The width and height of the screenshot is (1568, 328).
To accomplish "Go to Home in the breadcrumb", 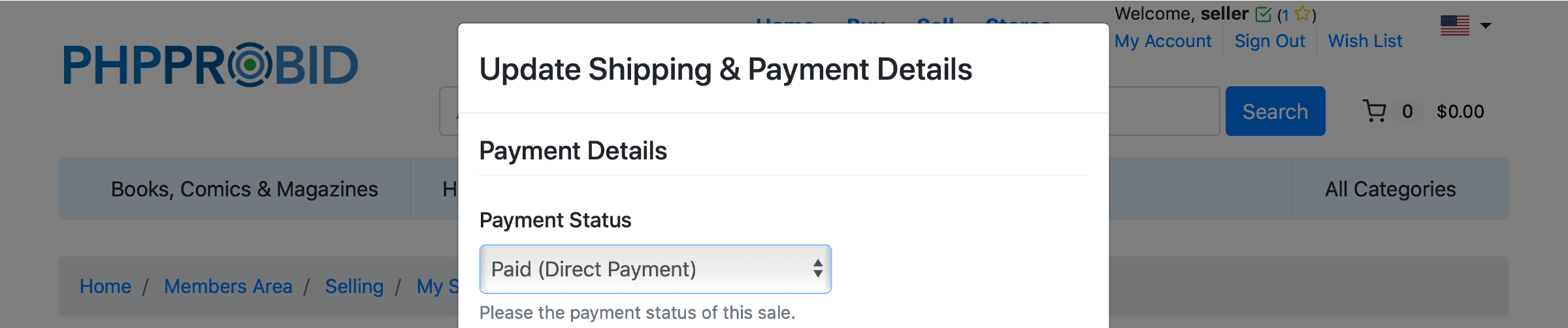I will 105,286.
